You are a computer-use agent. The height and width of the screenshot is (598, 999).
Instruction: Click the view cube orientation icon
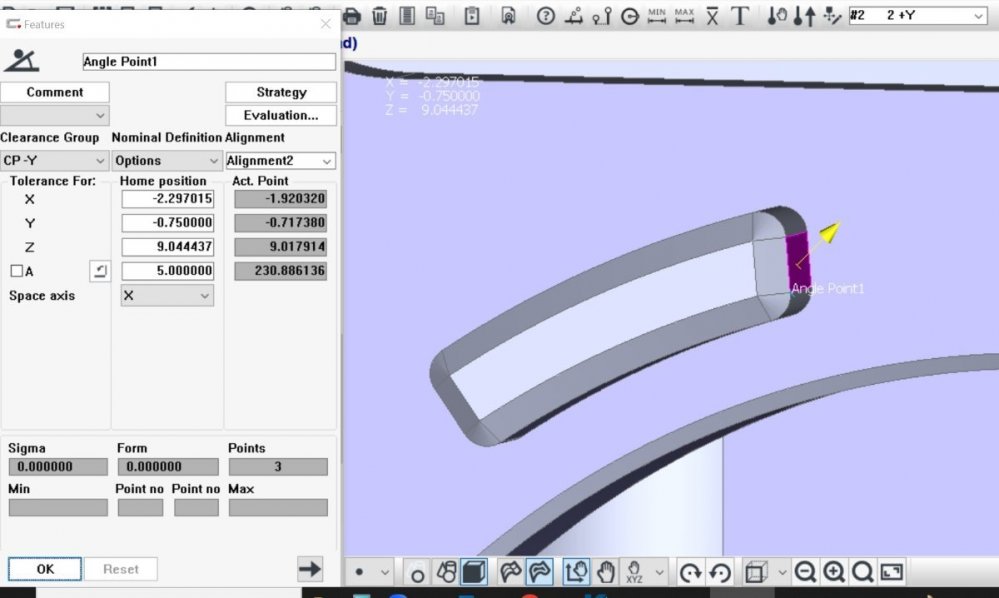point(757,571)
